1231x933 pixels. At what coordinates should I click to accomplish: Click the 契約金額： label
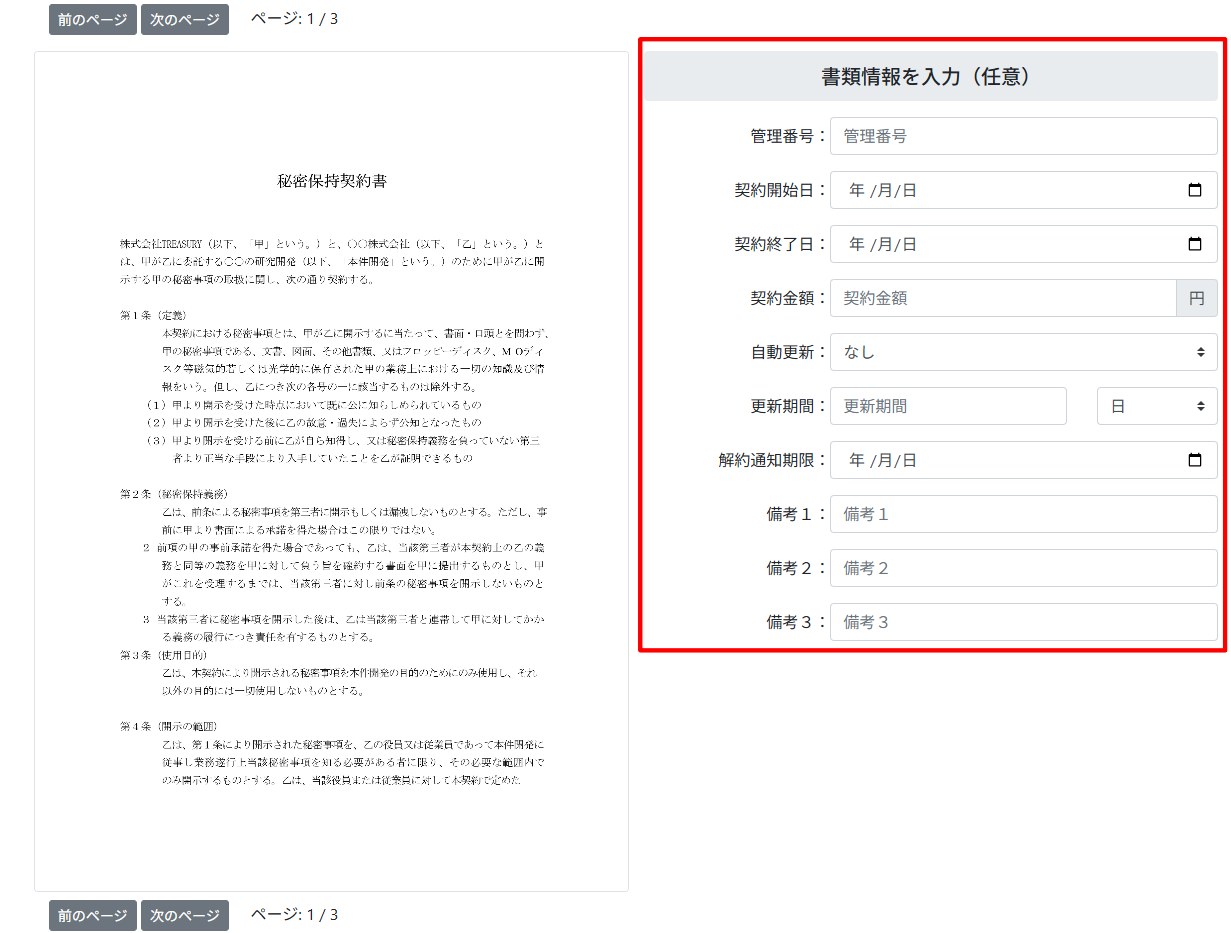(789, 298)
